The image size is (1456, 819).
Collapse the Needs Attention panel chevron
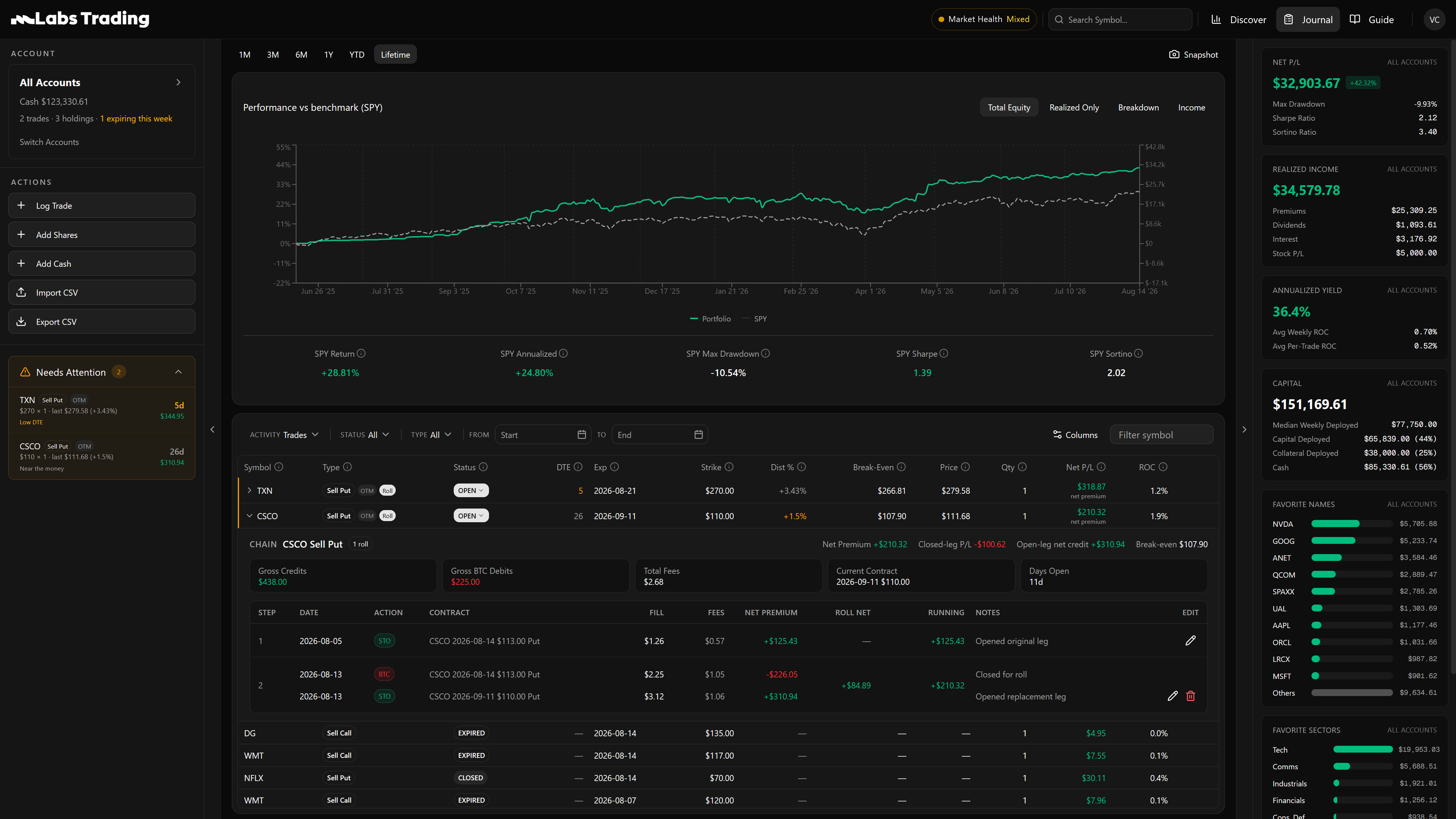(x=178, y=372)
